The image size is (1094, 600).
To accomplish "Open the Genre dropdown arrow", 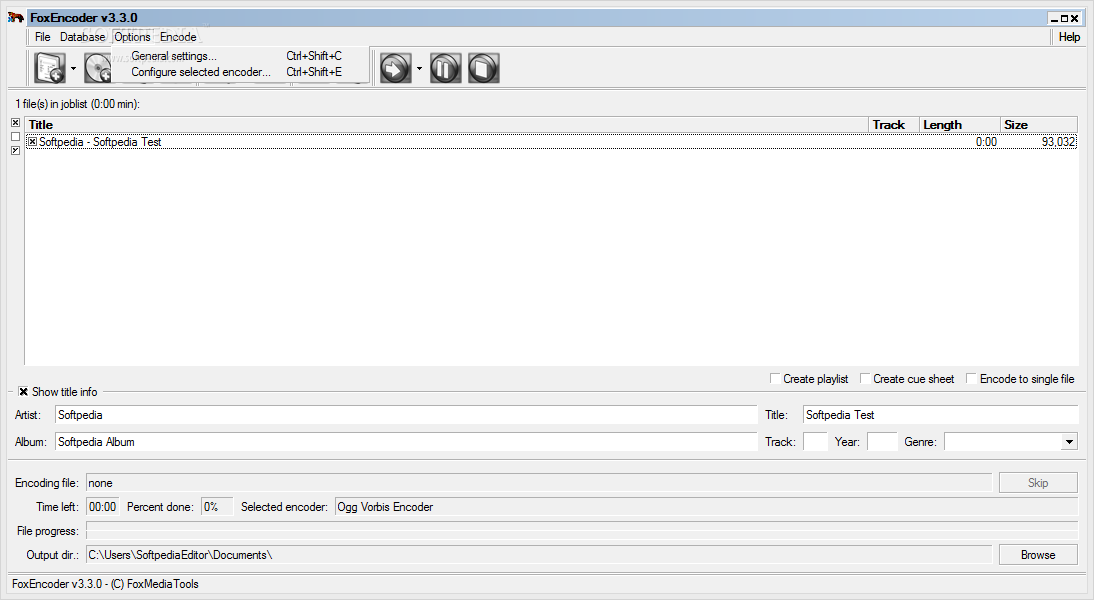I will [x=1069, y=442].
